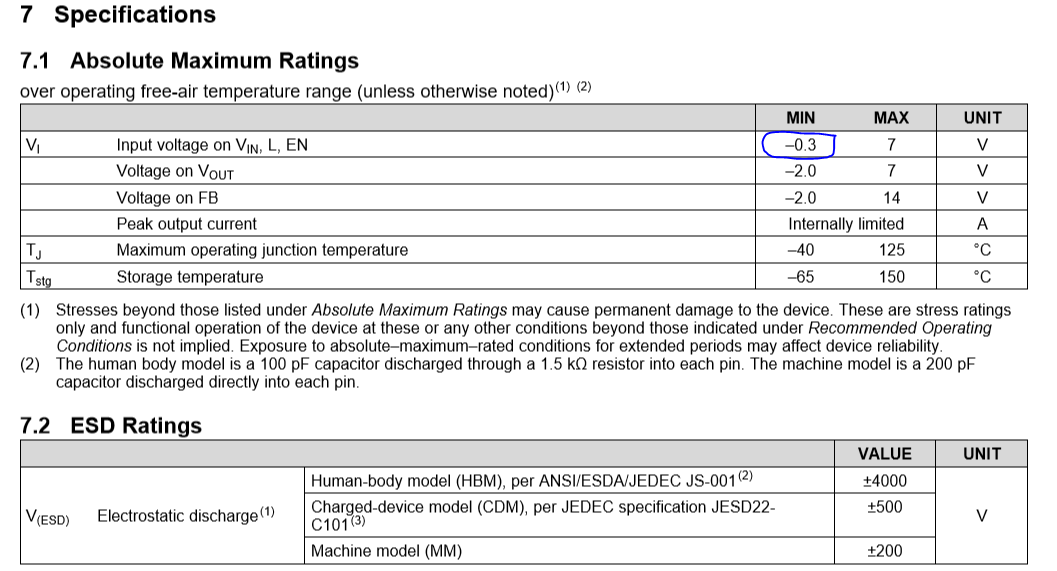Click the MIN column header
The image size is (1057, 571).
click(800, 118)
